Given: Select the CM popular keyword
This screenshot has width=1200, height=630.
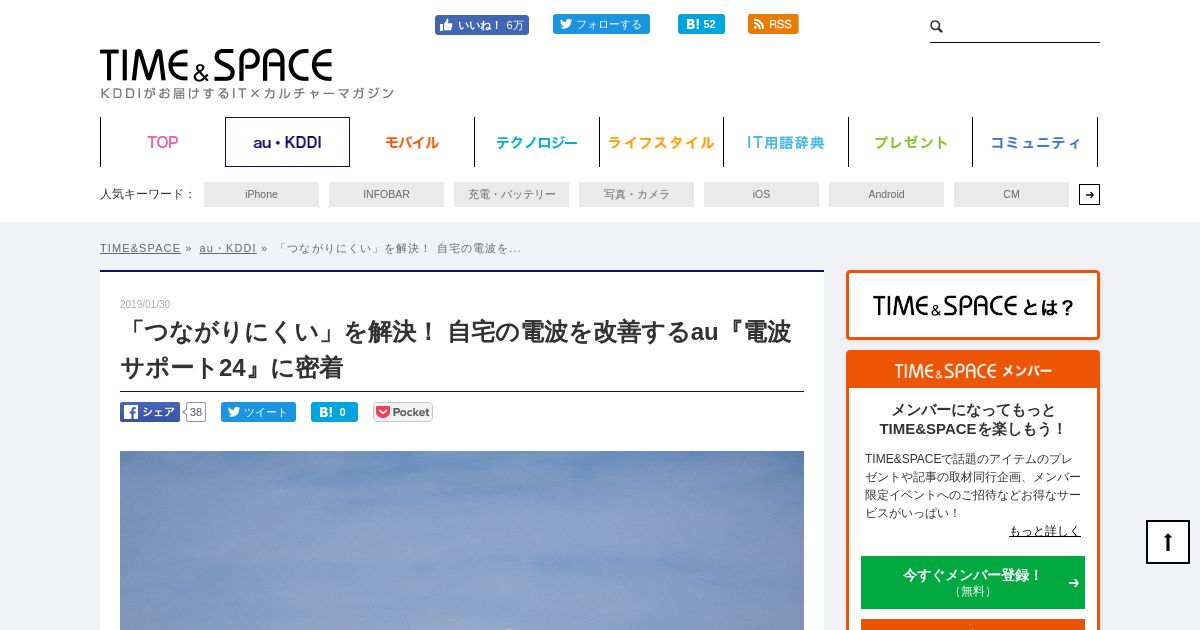Looking at the screenshot, I should 1011,194.
